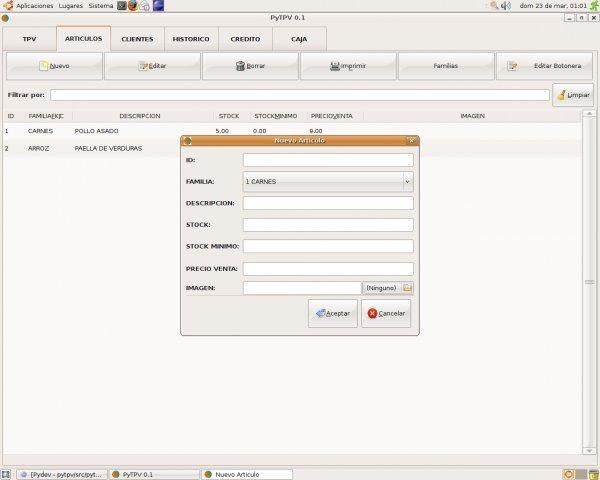Open the CLIENTES tab

click(137, 39)
